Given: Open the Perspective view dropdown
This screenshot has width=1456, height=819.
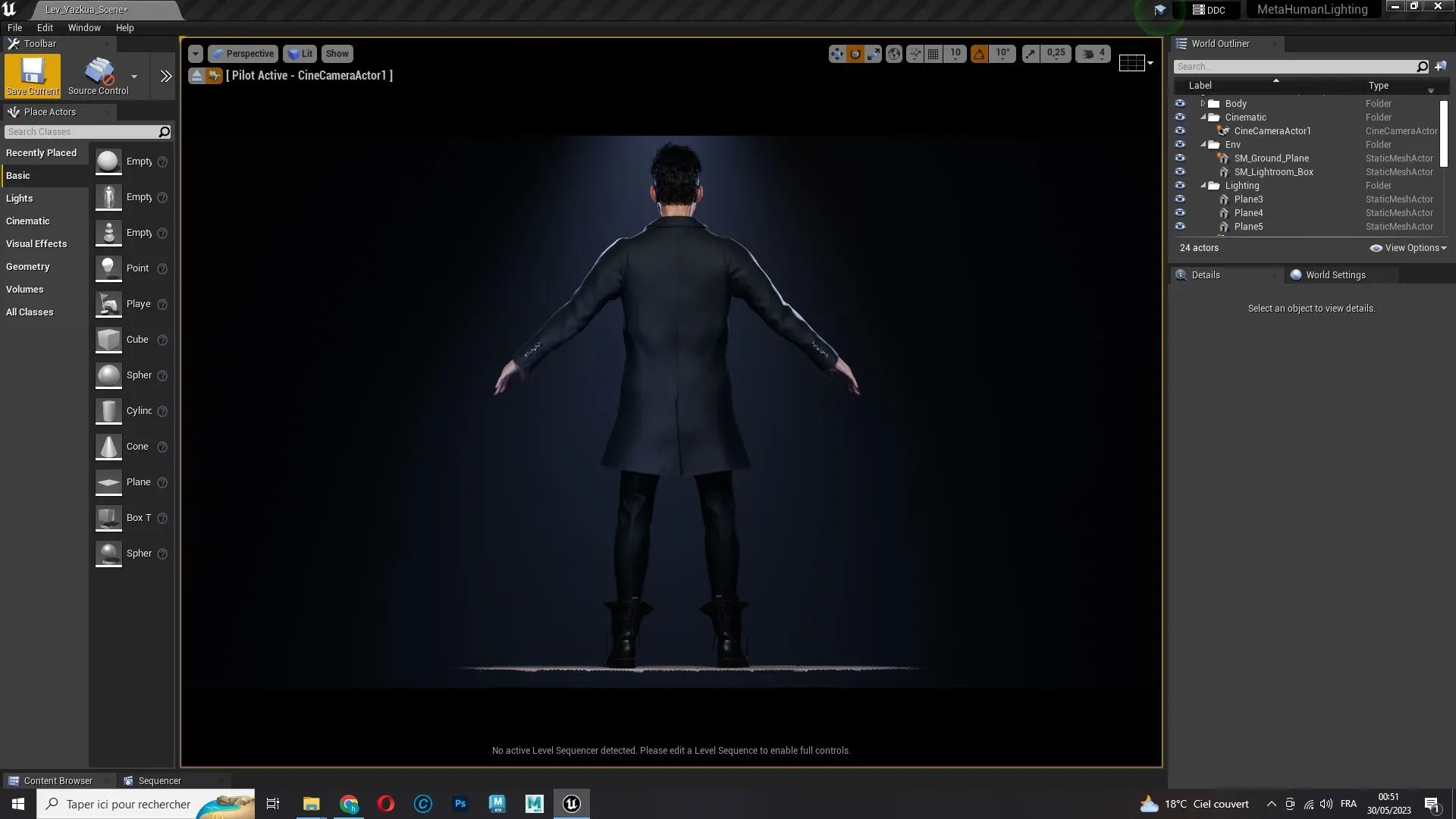Looking at the screenshot, I should (243, 53).
